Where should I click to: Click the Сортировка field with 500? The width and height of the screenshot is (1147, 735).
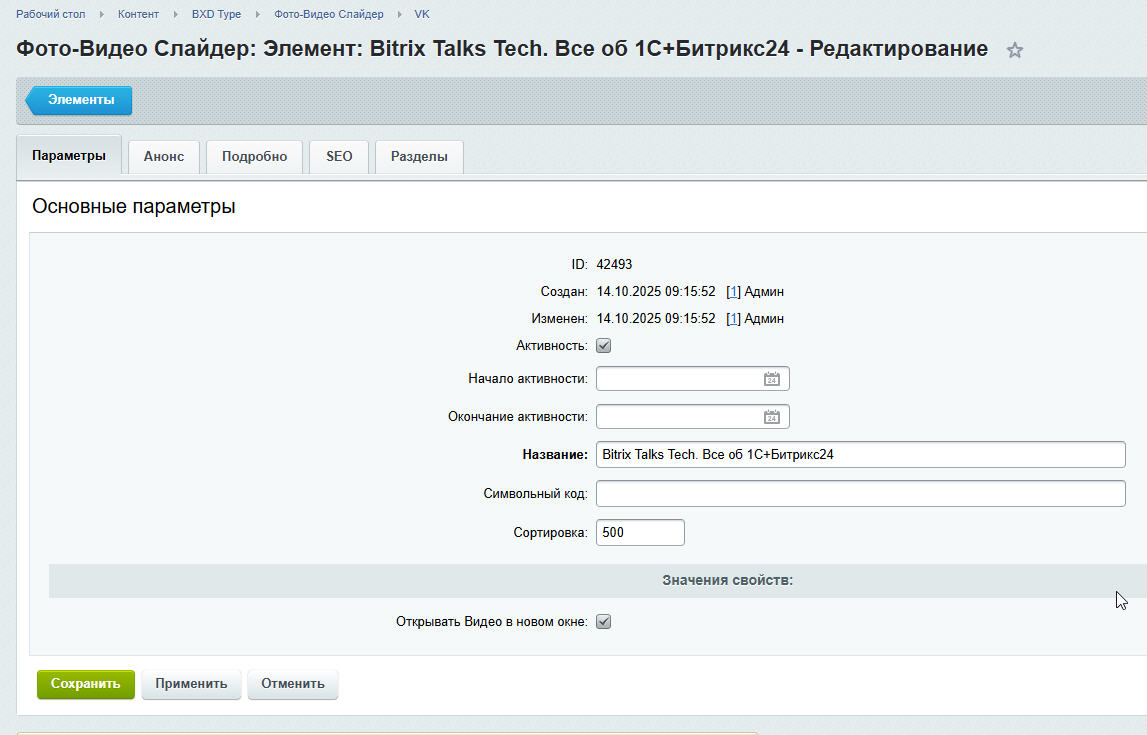click(x=640, y=533)
